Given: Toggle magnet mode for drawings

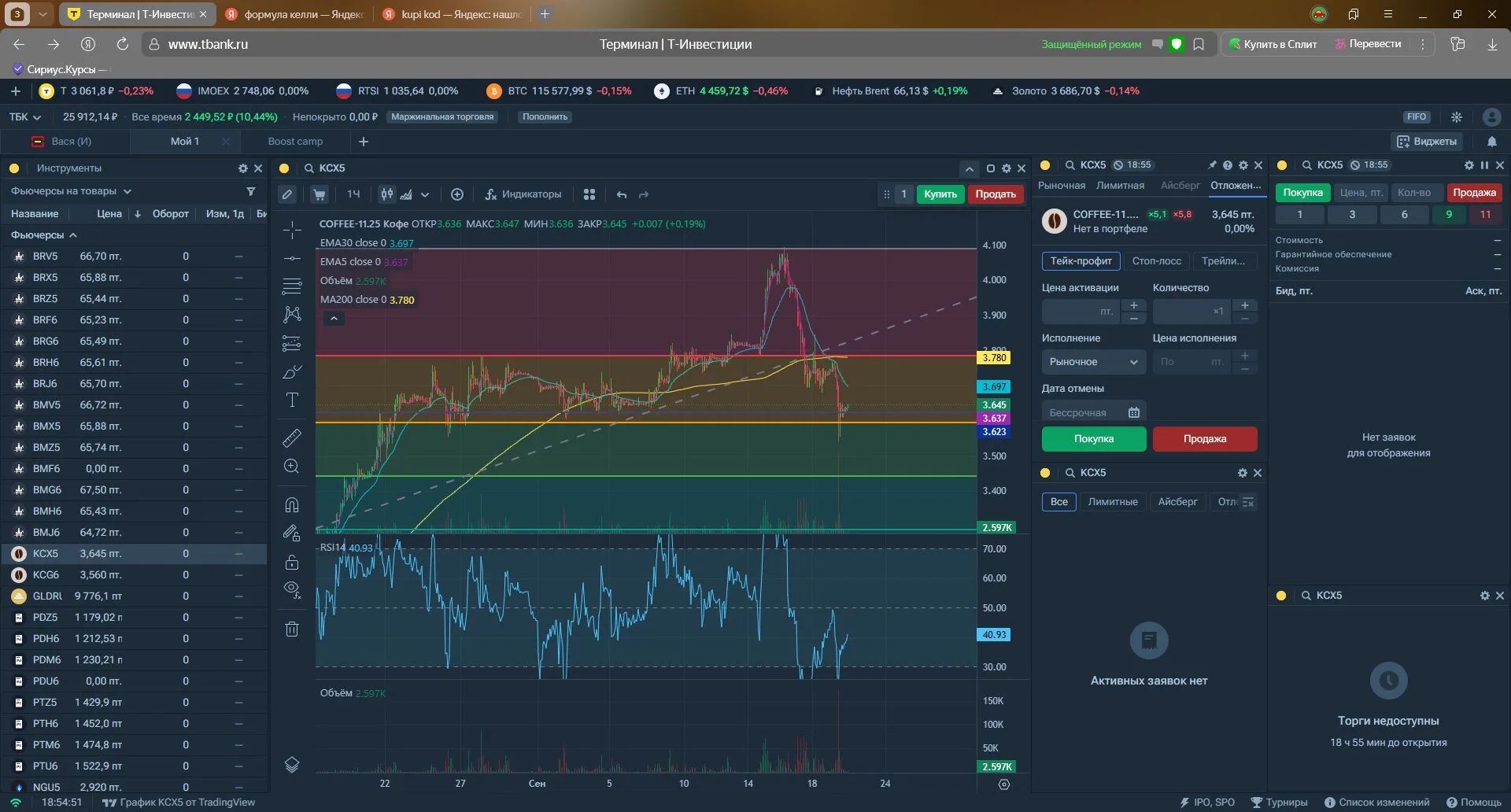Looking at the screenshot, I should click(x=292, y=505).
